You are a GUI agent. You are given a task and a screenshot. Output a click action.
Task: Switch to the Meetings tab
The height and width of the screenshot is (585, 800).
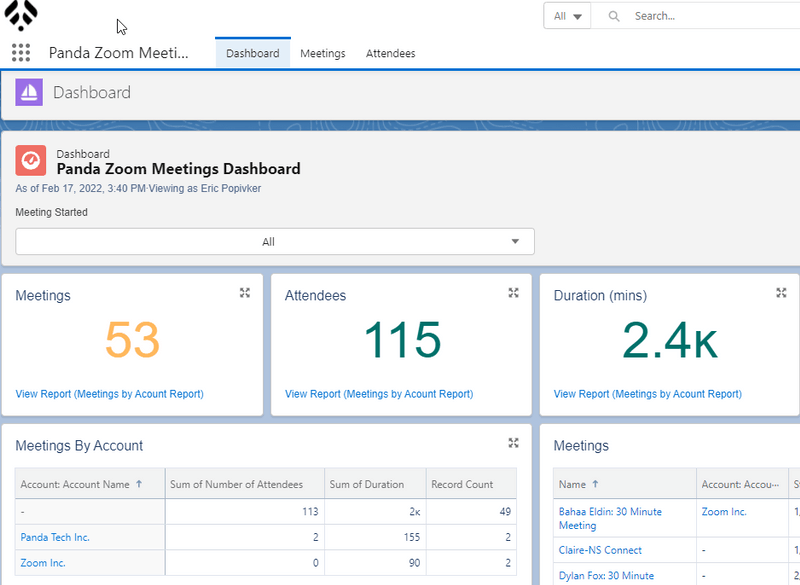click(x=322, y=53)
